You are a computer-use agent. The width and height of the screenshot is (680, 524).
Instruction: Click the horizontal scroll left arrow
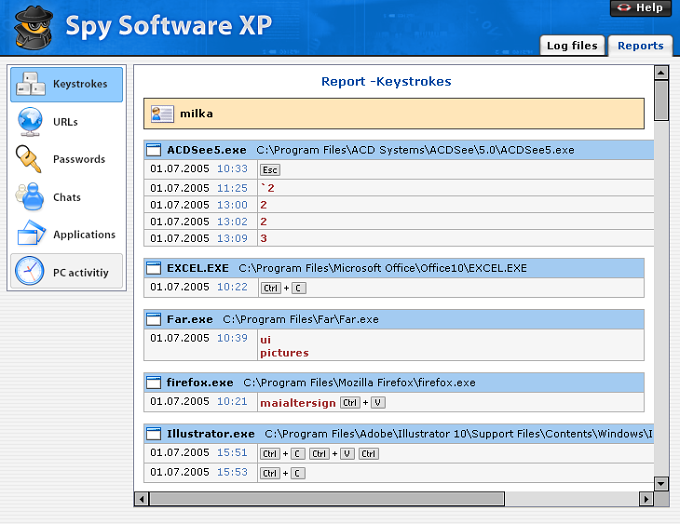142,499
